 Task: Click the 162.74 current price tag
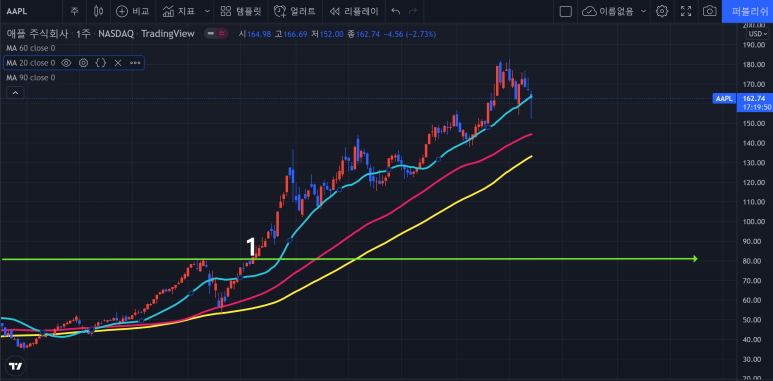point(755,99)
